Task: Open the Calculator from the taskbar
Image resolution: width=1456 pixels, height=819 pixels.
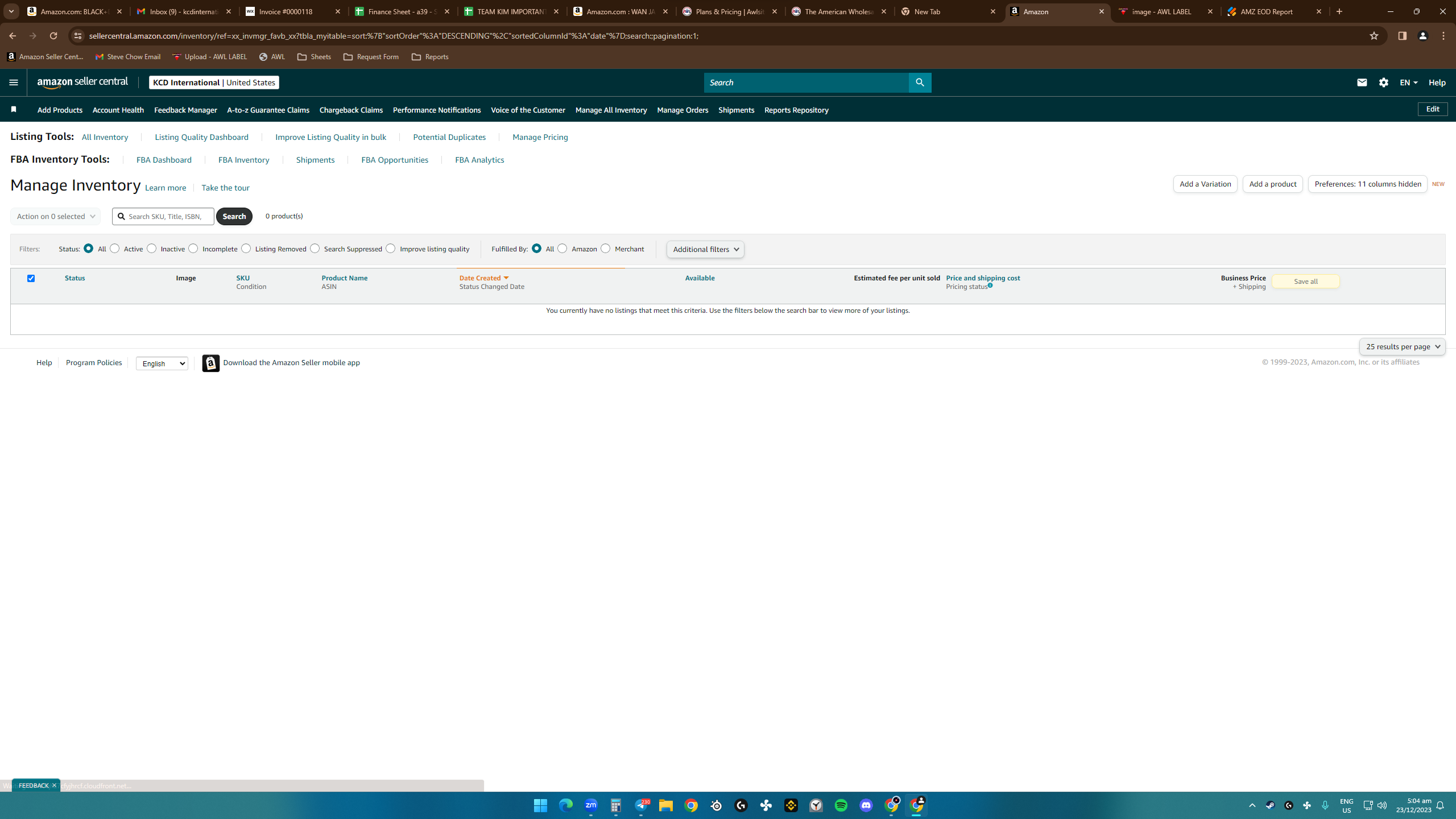Action: click(616, 805)
